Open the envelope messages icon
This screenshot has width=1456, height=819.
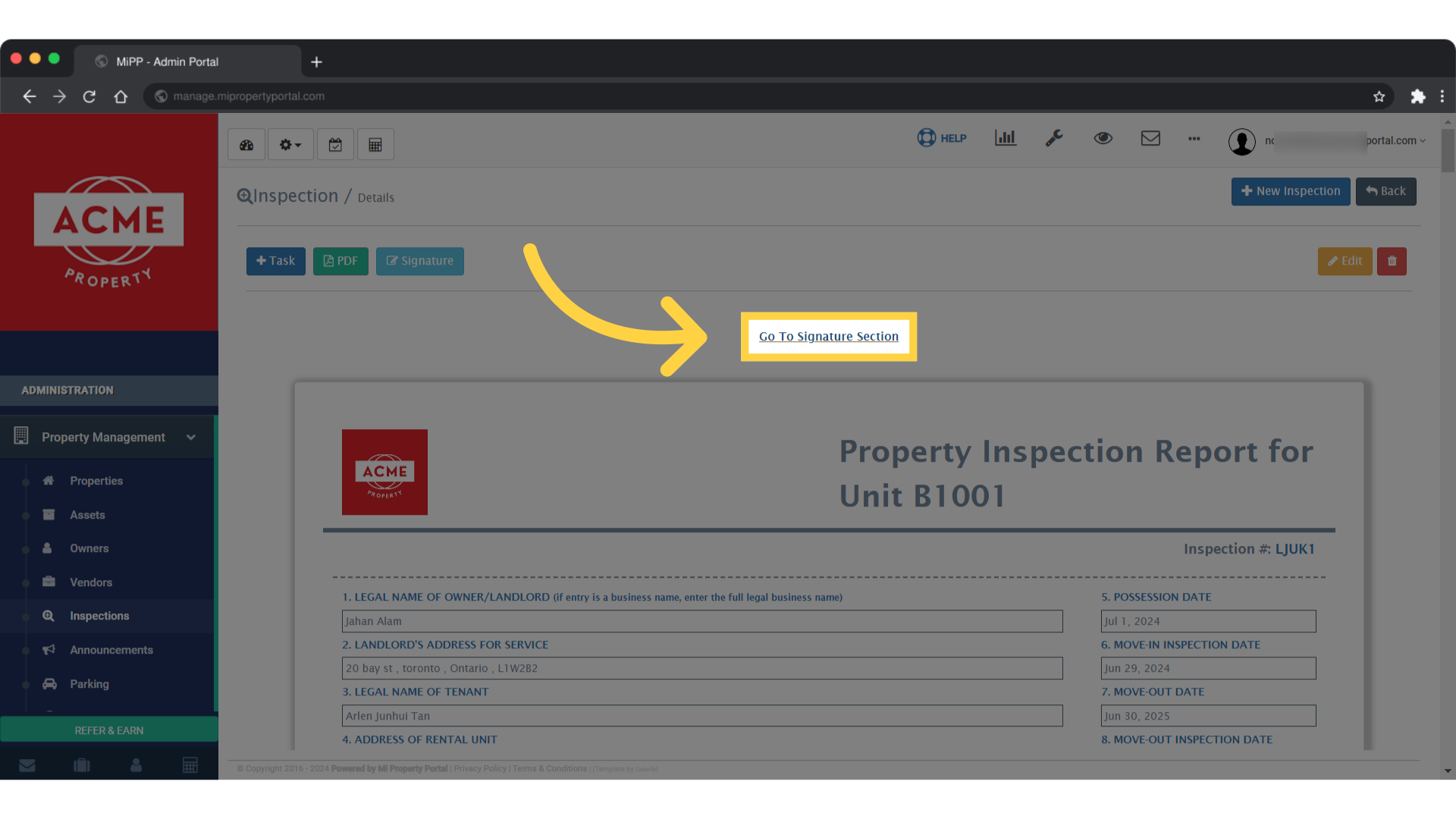coord(1150,138)
